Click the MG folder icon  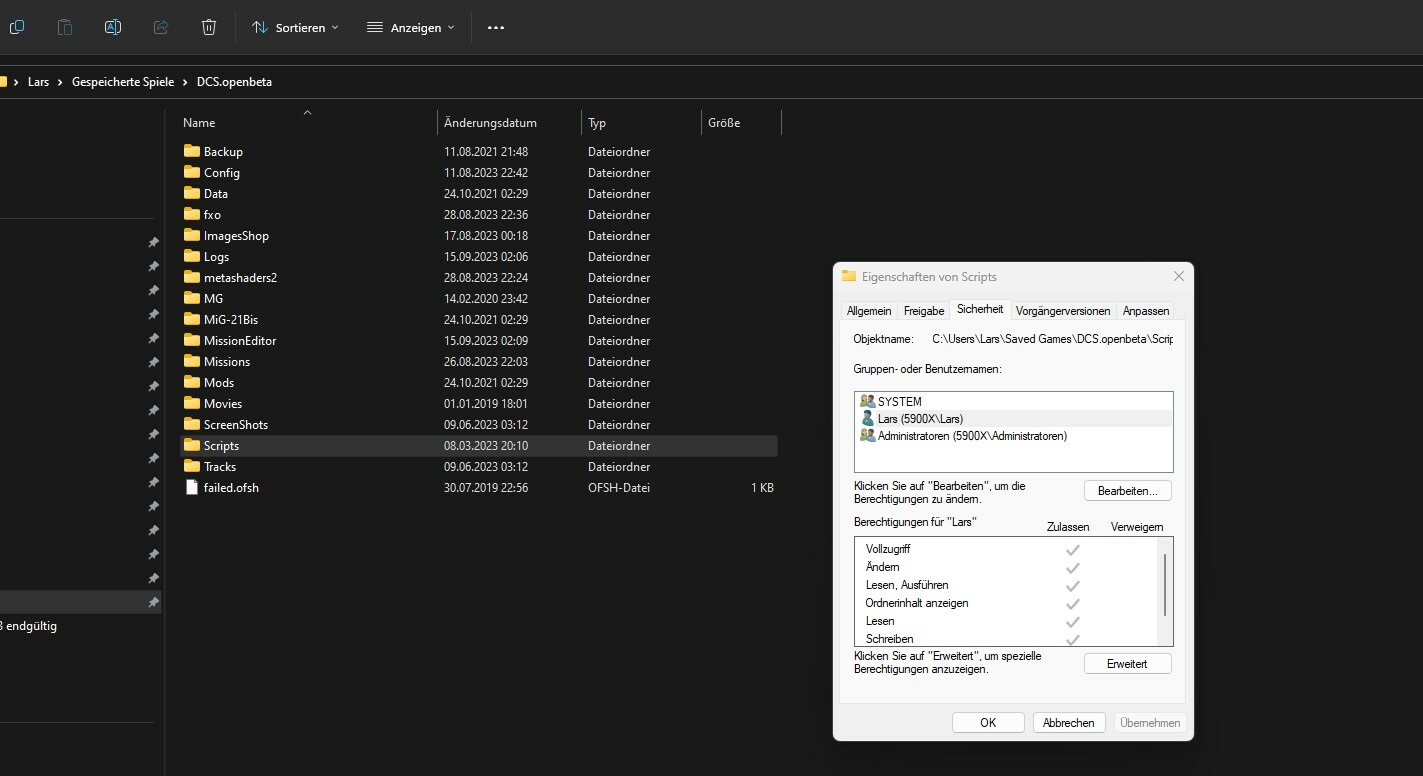coord(193,298)
